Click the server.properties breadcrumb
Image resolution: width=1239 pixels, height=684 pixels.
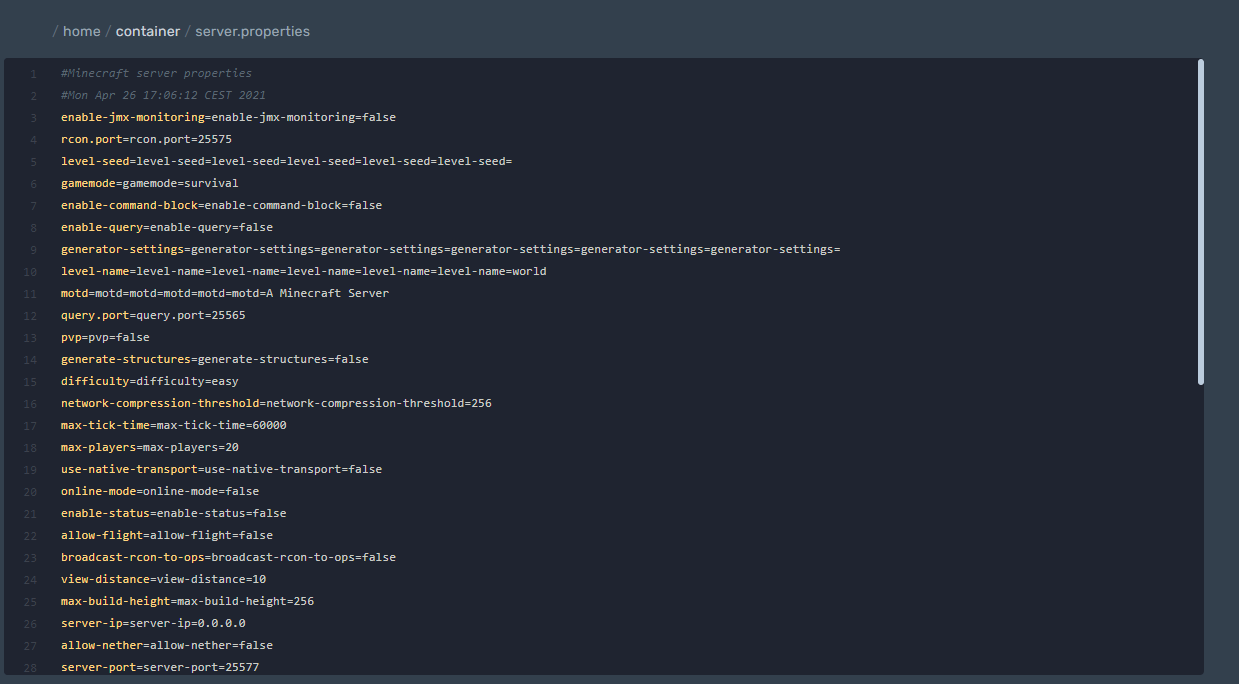coord(252,31)
